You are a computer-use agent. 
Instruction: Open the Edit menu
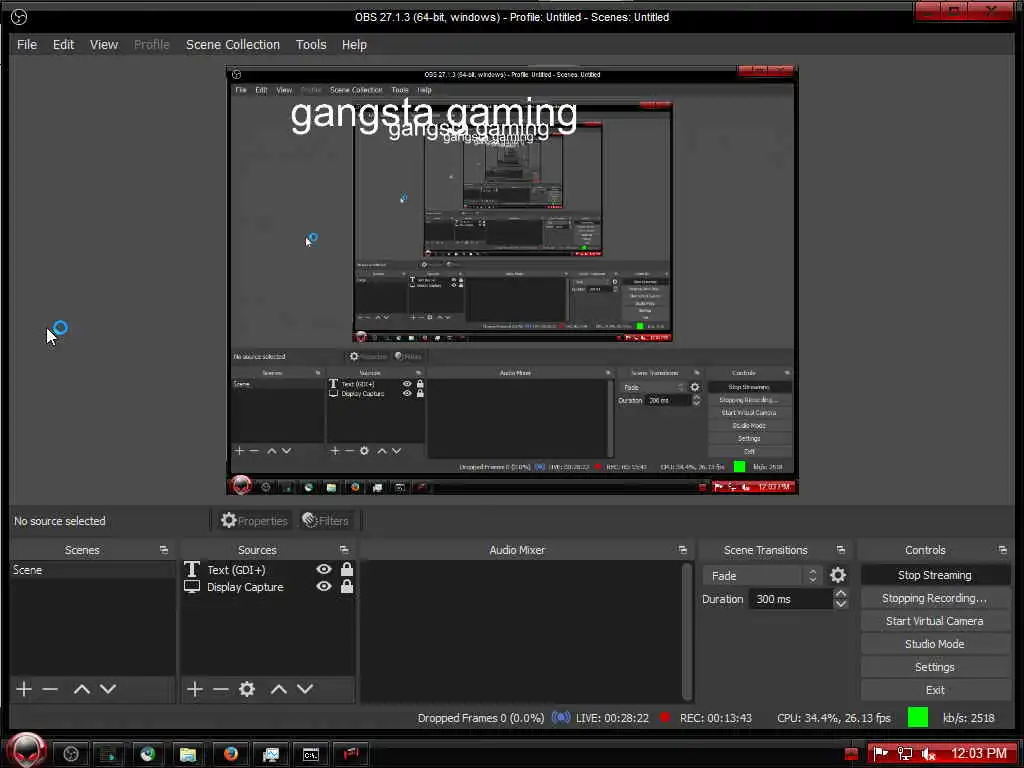pyautogui.click(x=63, y=44)
